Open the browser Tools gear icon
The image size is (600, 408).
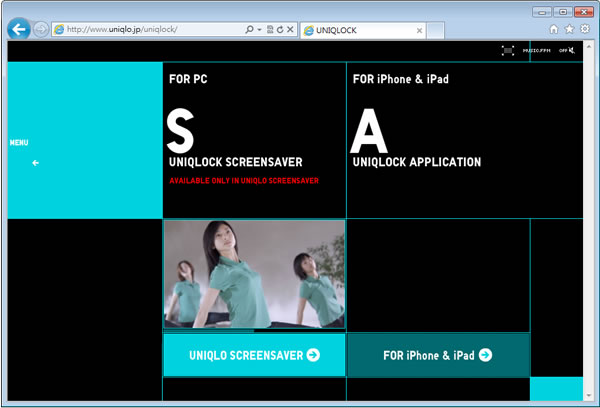point(585,29)
